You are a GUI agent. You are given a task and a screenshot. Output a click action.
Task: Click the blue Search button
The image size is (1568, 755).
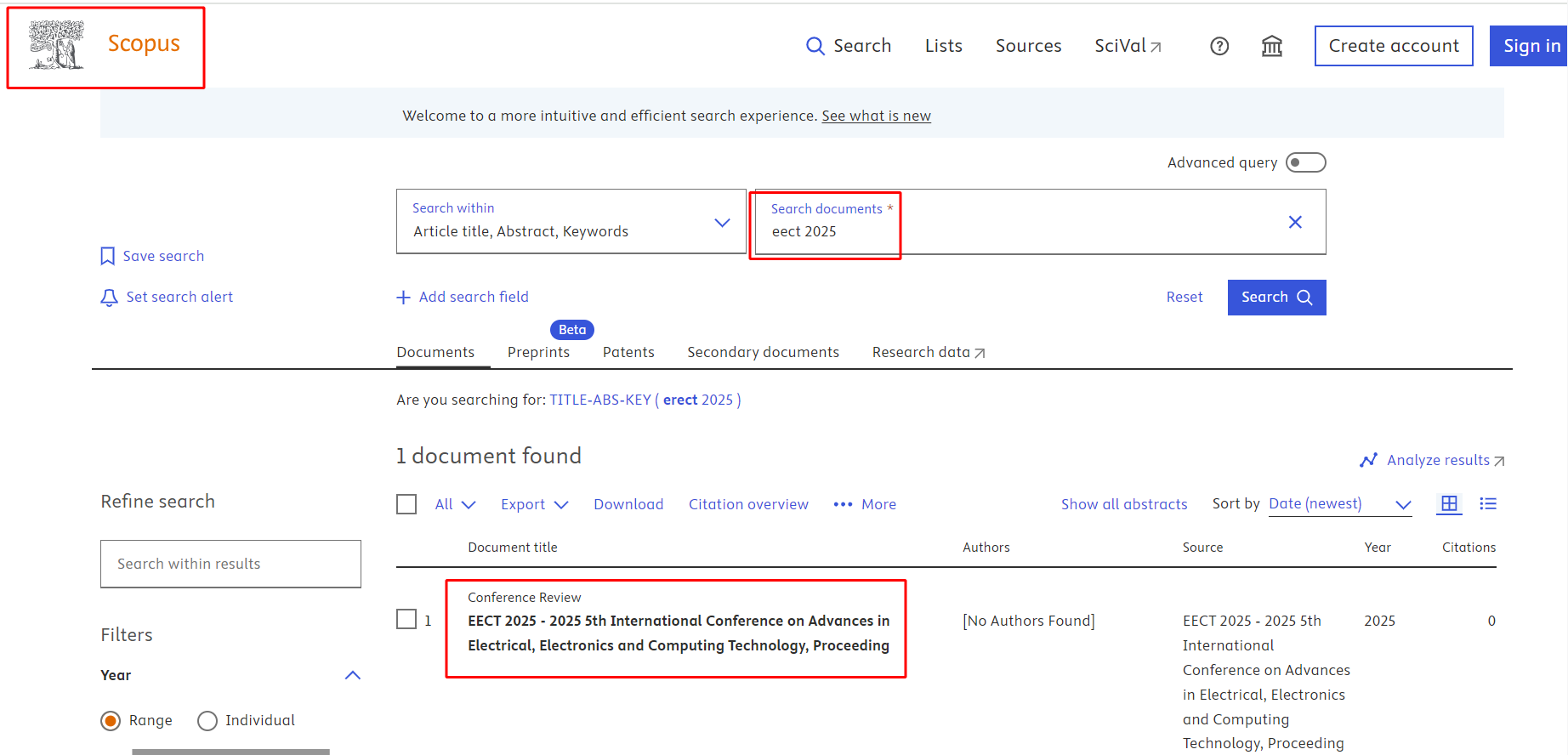pyautogui.click(x=1276, y=298)
